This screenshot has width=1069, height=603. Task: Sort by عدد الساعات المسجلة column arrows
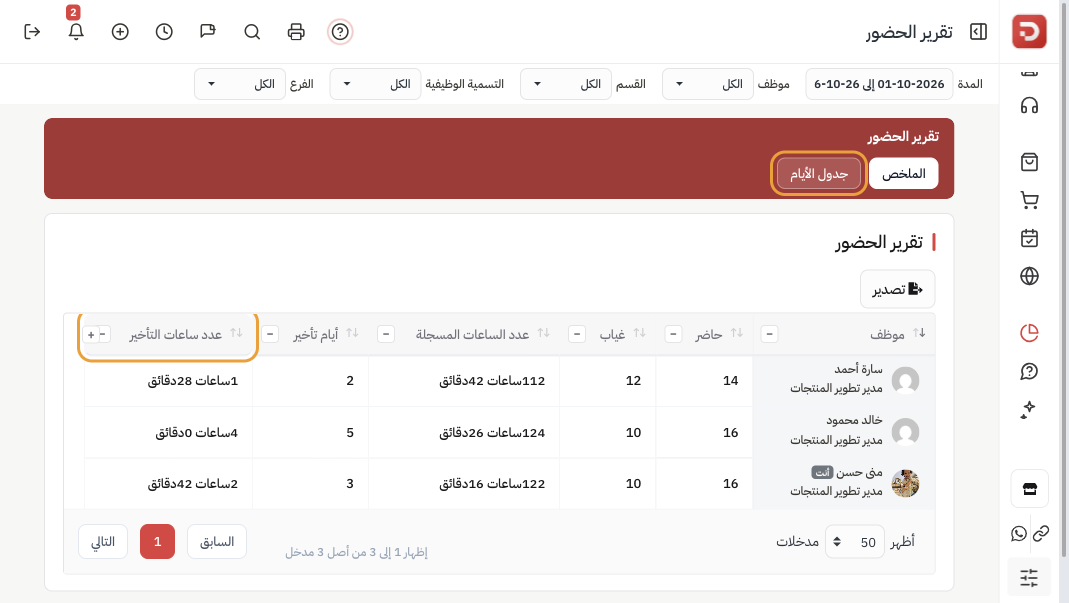543,333
